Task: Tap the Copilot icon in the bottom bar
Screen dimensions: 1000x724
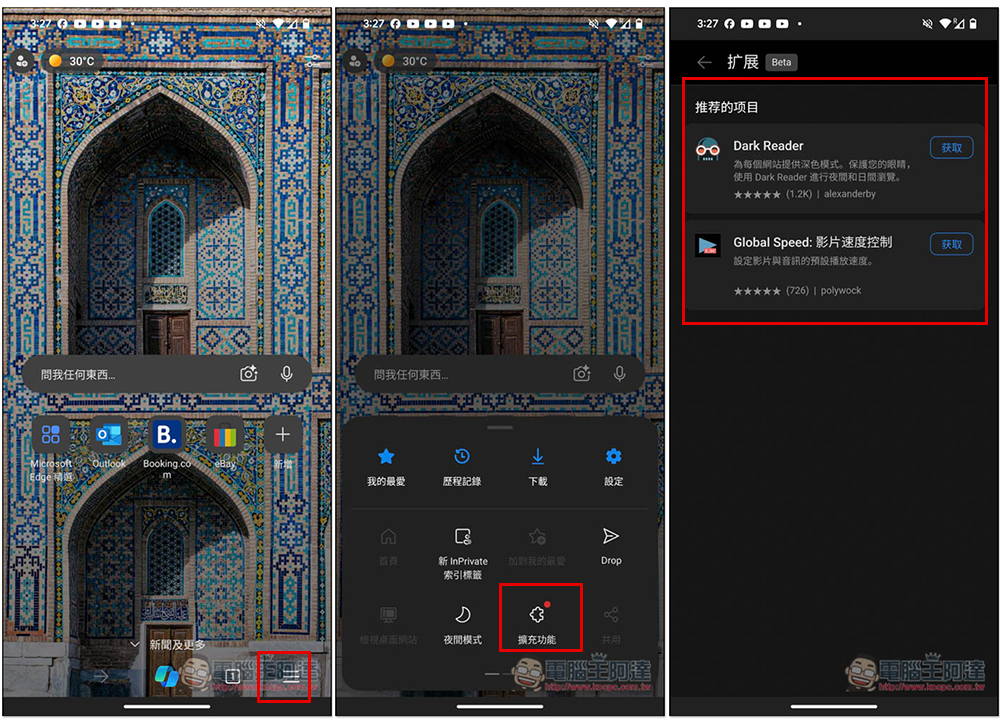Action: (x=167, y=676)
